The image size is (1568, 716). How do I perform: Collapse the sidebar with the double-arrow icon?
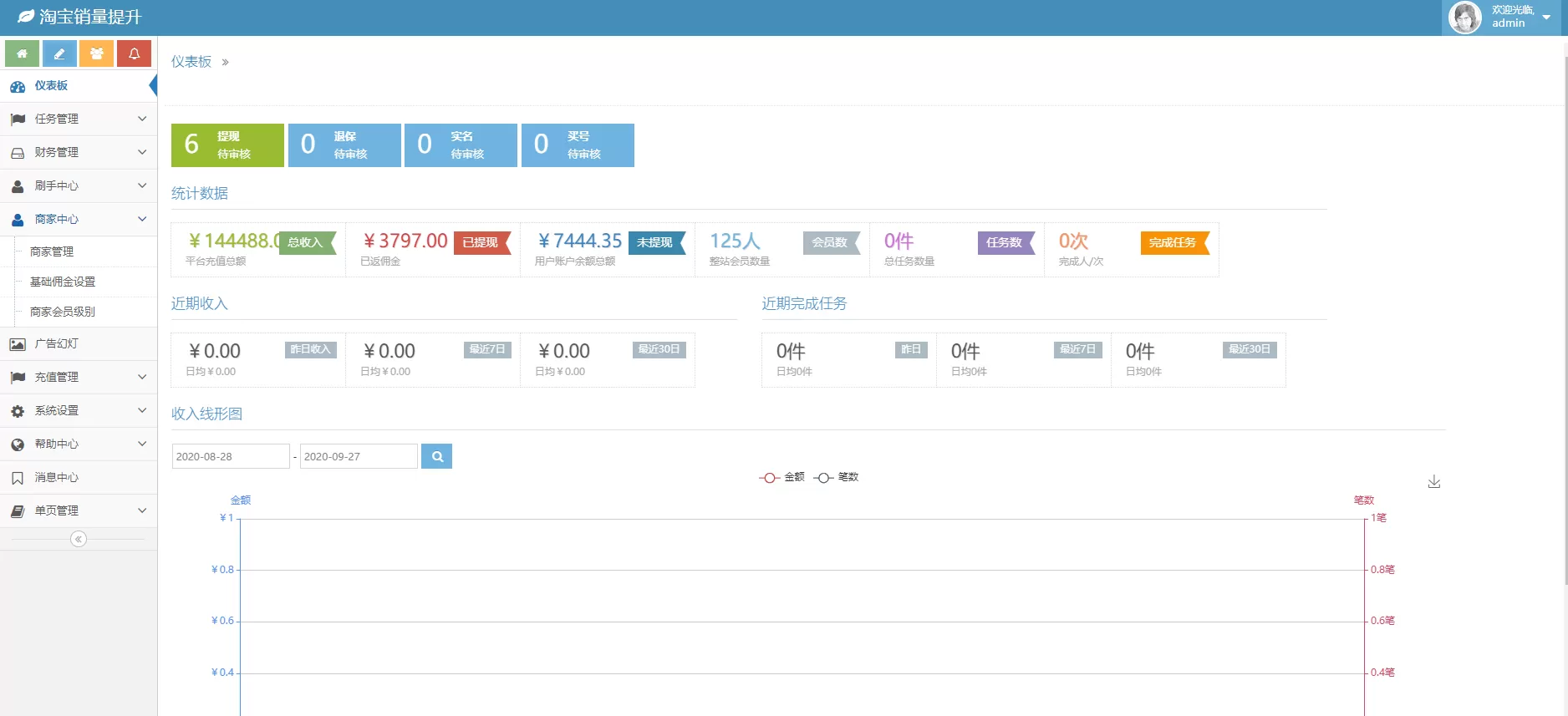coord(79,539)
